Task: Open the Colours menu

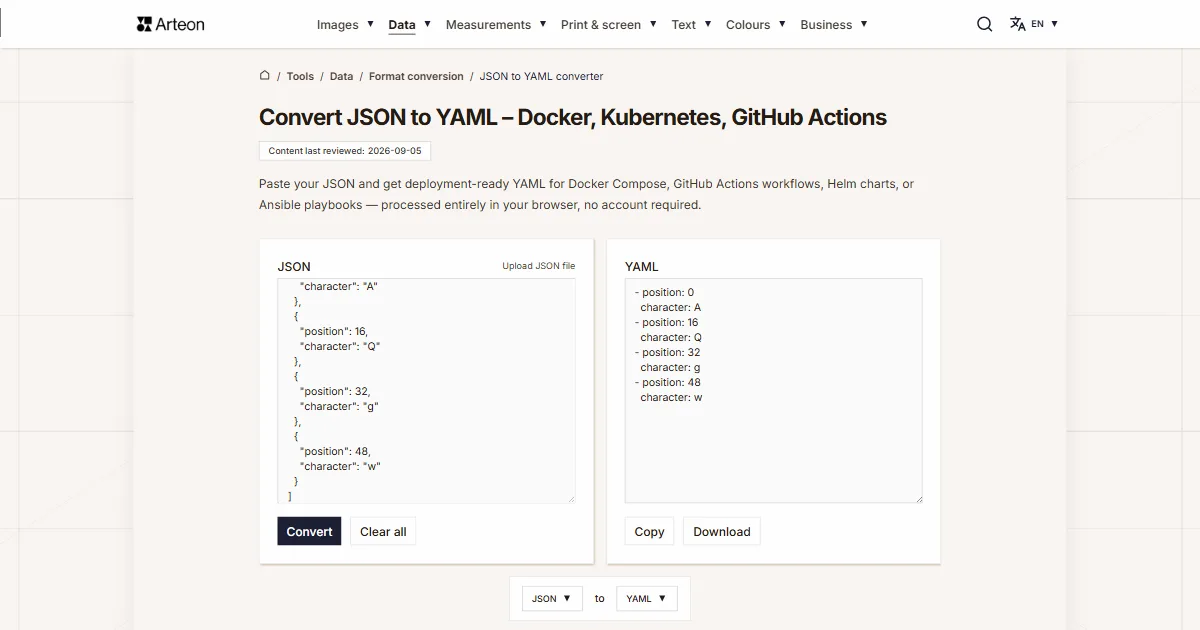Action: pos(748,25)
